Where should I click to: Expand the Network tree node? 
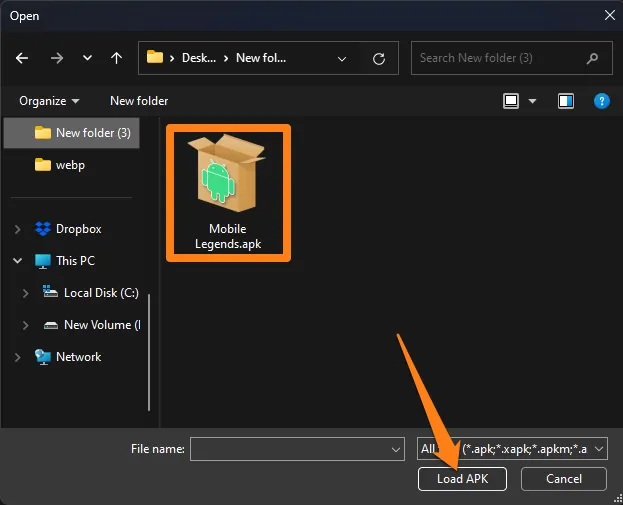17,357
